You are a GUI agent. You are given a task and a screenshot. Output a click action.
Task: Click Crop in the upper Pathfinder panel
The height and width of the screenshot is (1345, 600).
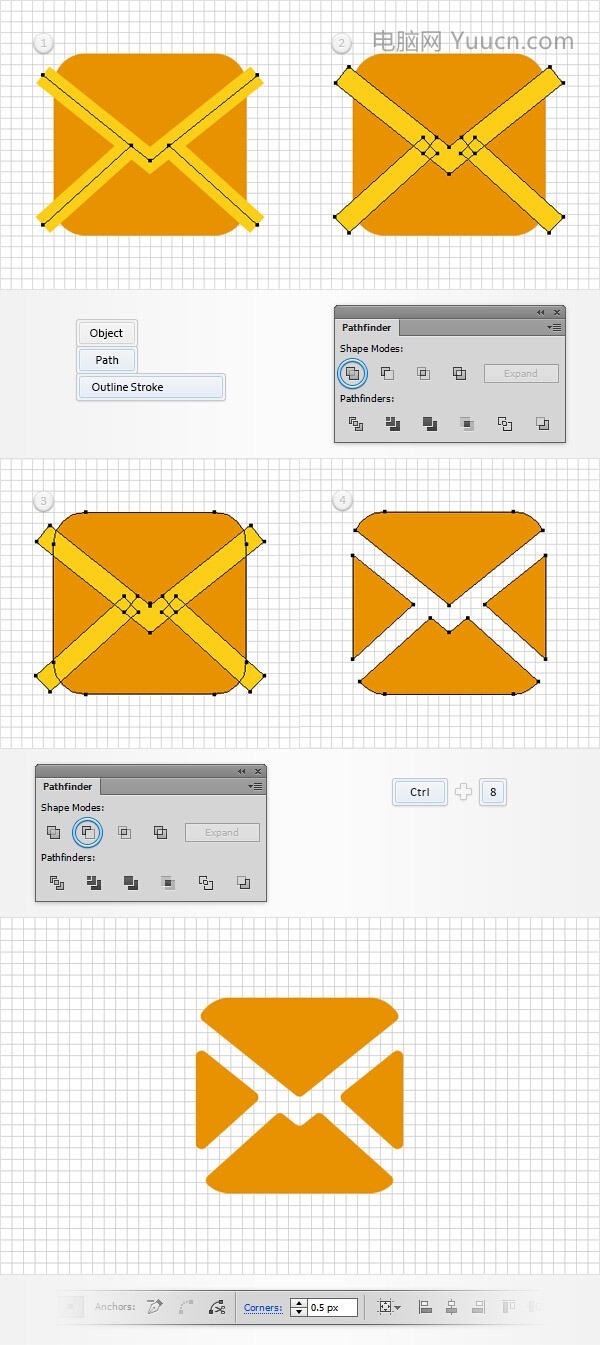[x=467, y=424]
